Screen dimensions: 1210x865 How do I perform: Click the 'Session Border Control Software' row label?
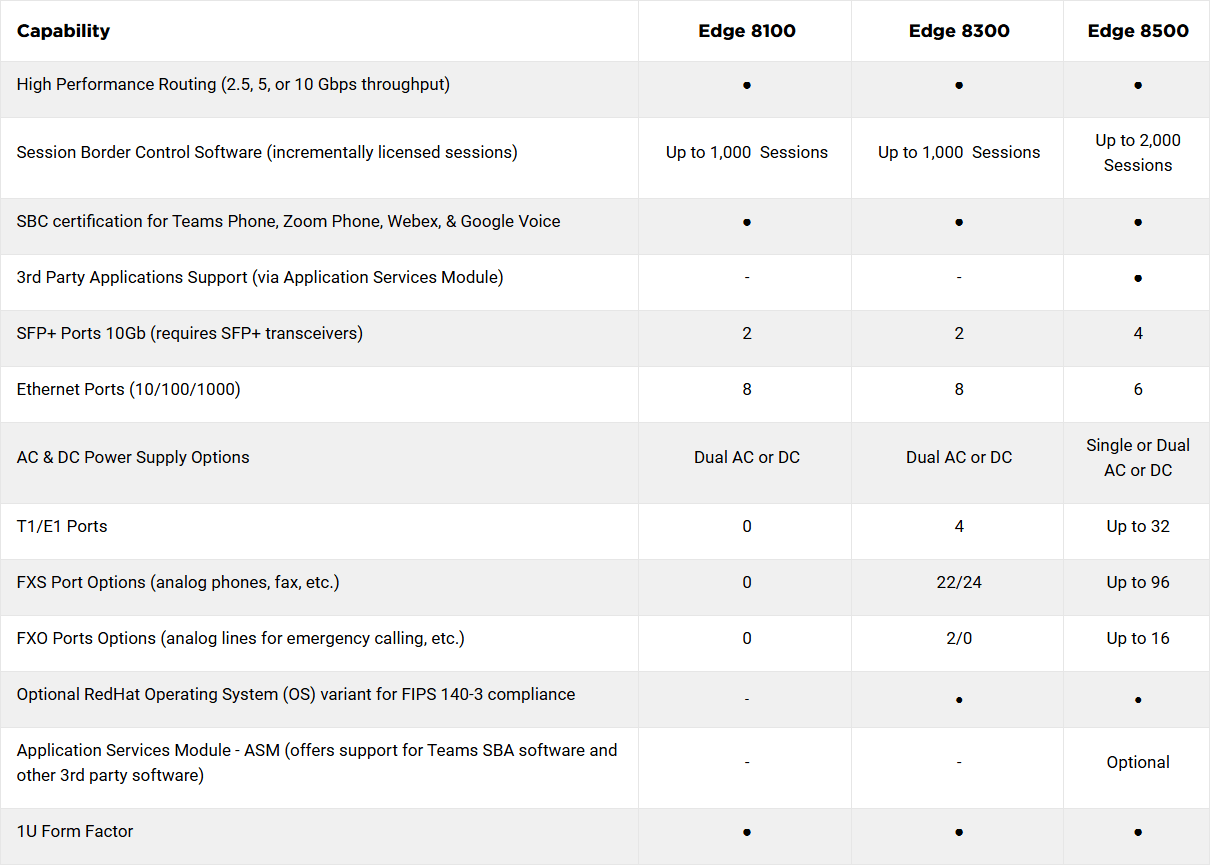tap(267, 153)
